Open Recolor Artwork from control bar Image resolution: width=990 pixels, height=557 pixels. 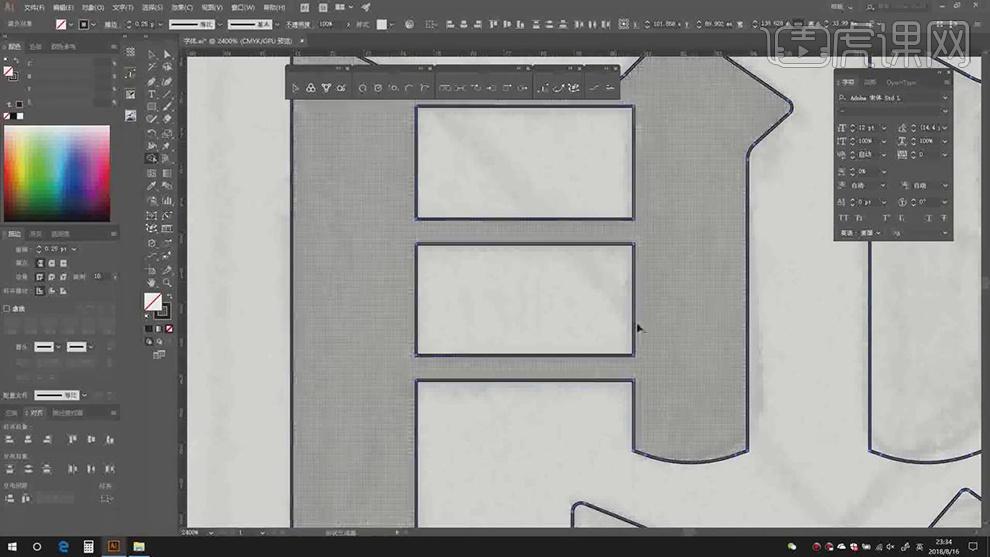tap(409, 24)
